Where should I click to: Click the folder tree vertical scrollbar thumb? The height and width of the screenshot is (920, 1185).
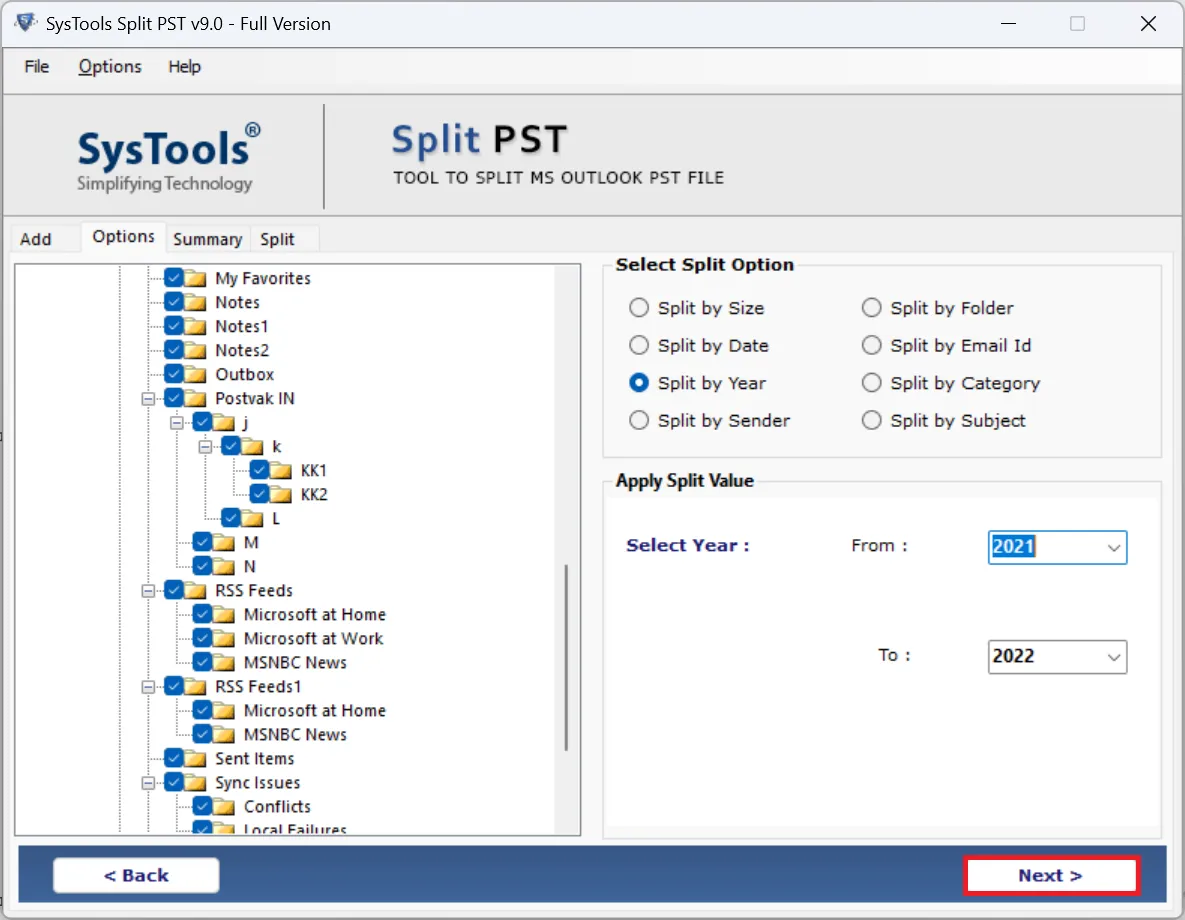(566, 657)
